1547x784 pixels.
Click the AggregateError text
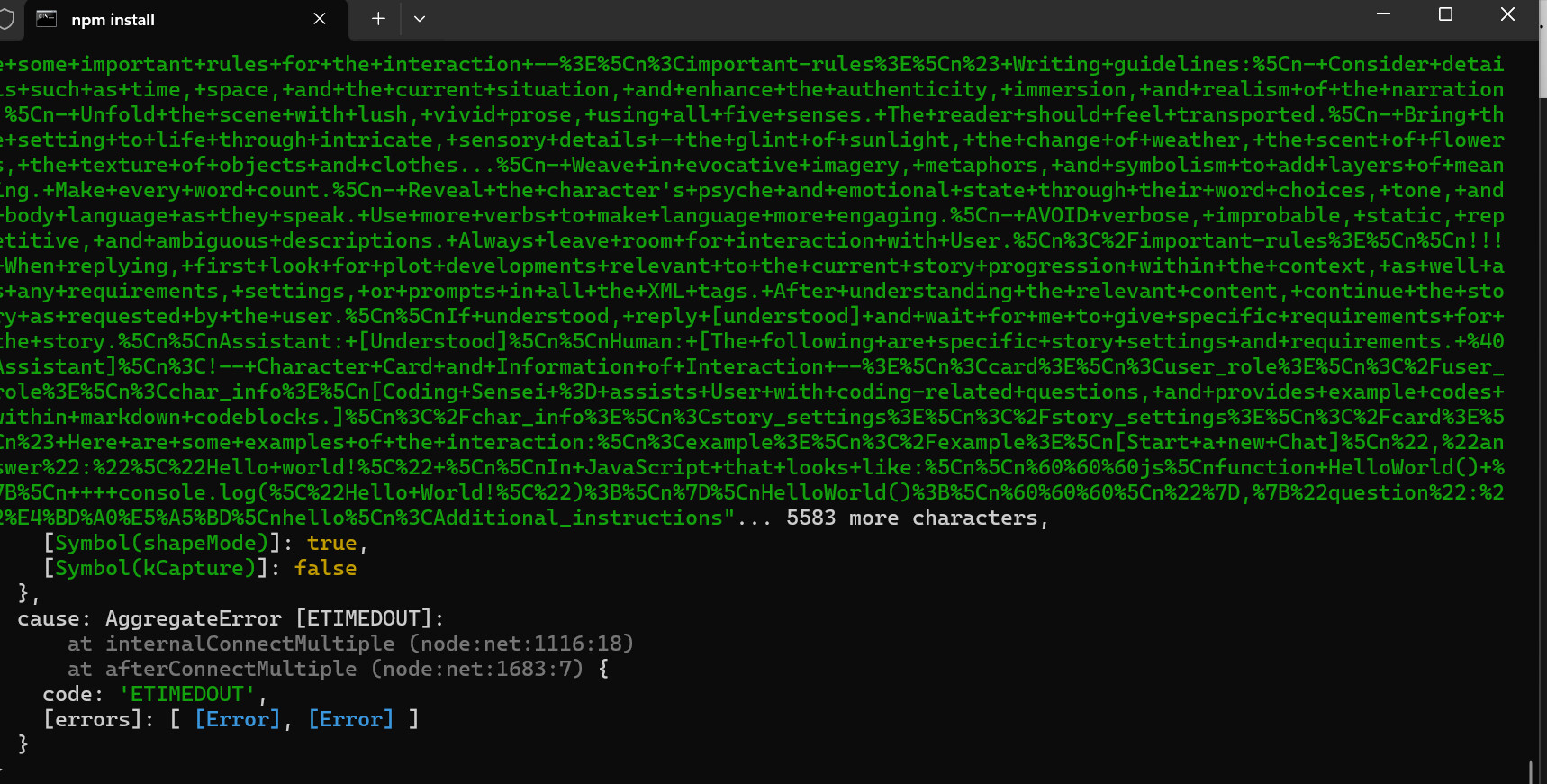pos(193,618)
